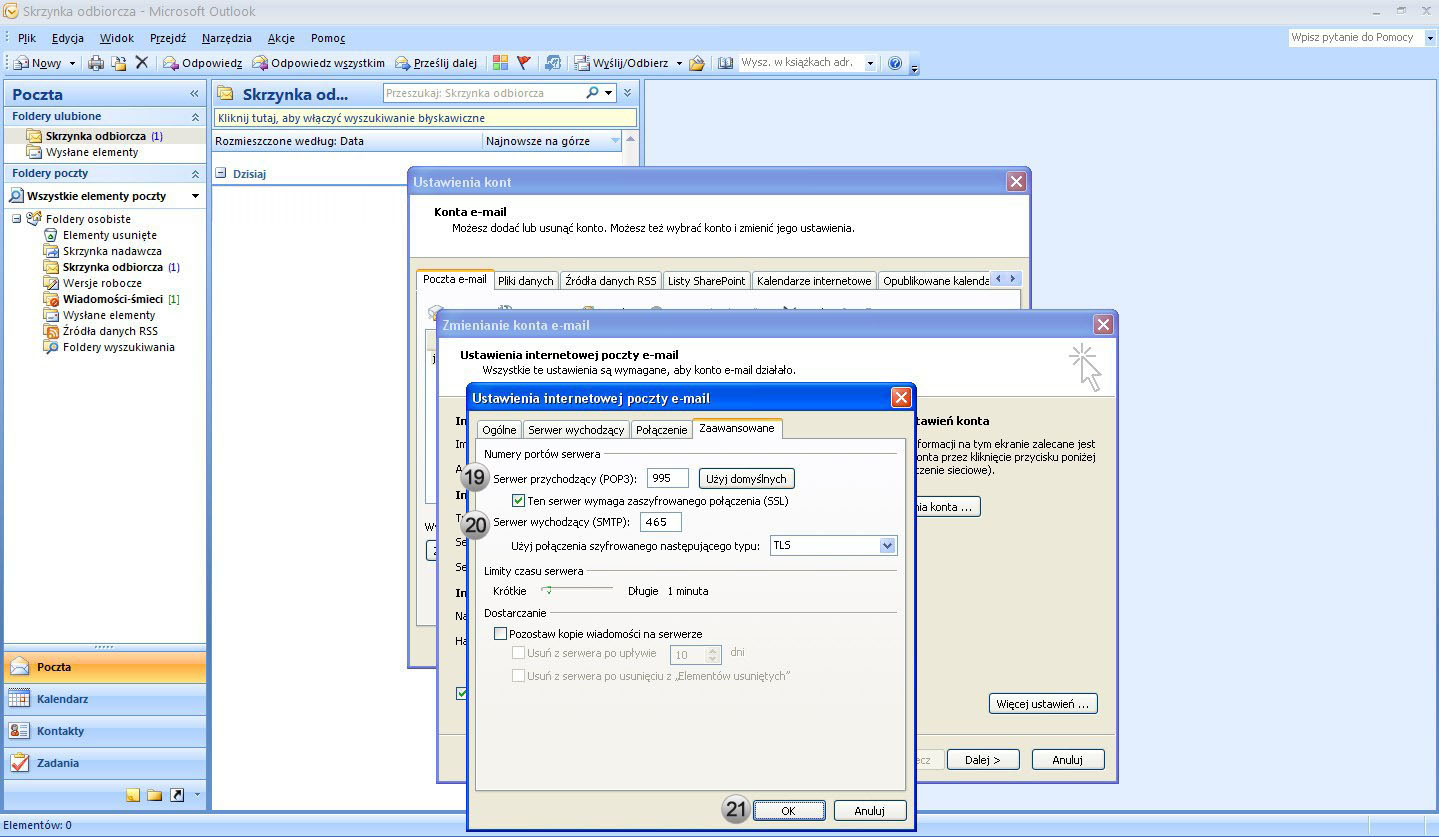Click the red Follow Up flag icon
The height and width of the screenshot is (837, 1439).
[523, 63]
